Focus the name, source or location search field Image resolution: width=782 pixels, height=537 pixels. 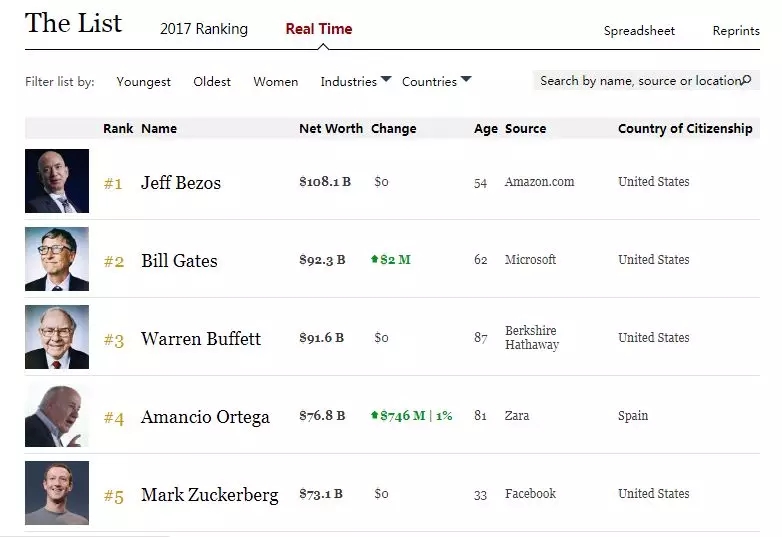(x=638, y=81)
